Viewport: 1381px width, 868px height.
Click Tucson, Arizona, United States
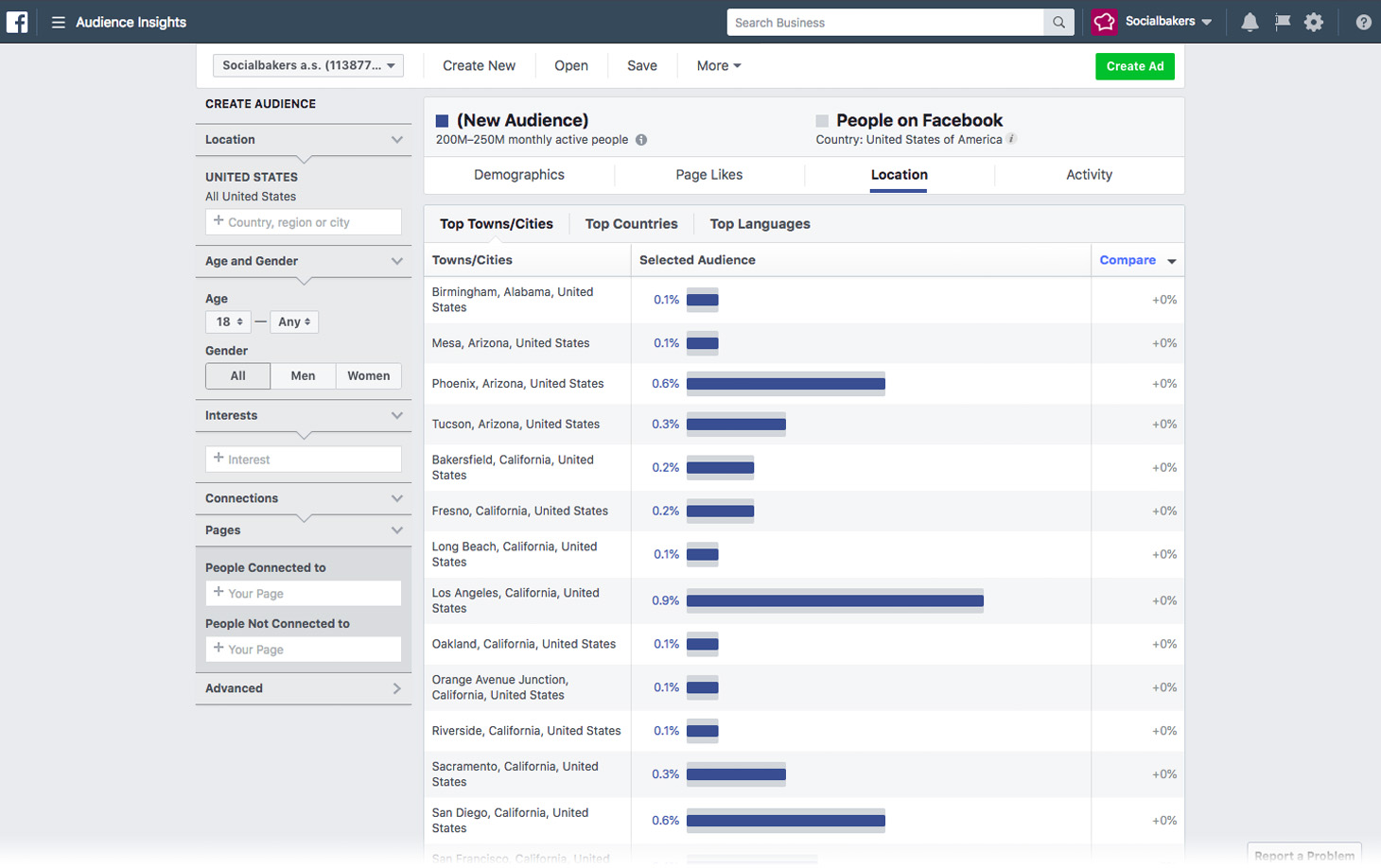(x=516, y=425)
